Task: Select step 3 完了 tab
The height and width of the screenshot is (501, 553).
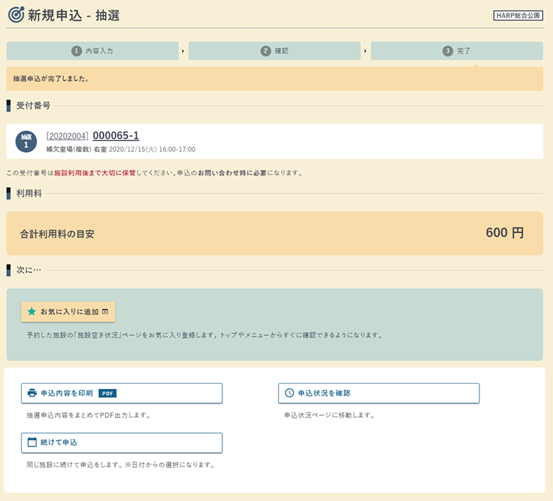Action: click(x=457, y=51)
